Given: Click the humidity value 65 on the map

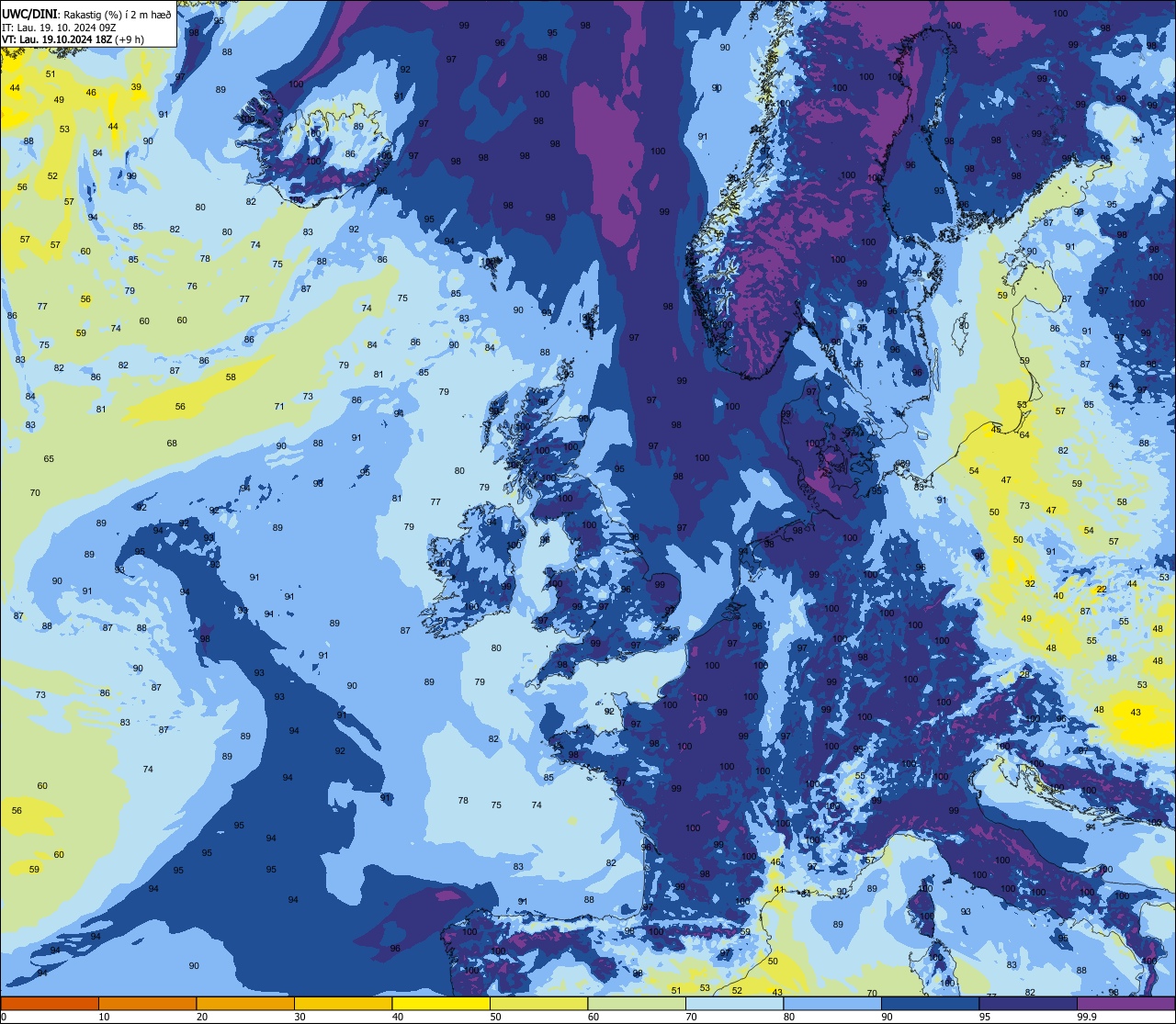Looking at the screenshot, I should [x=49, y=459].
